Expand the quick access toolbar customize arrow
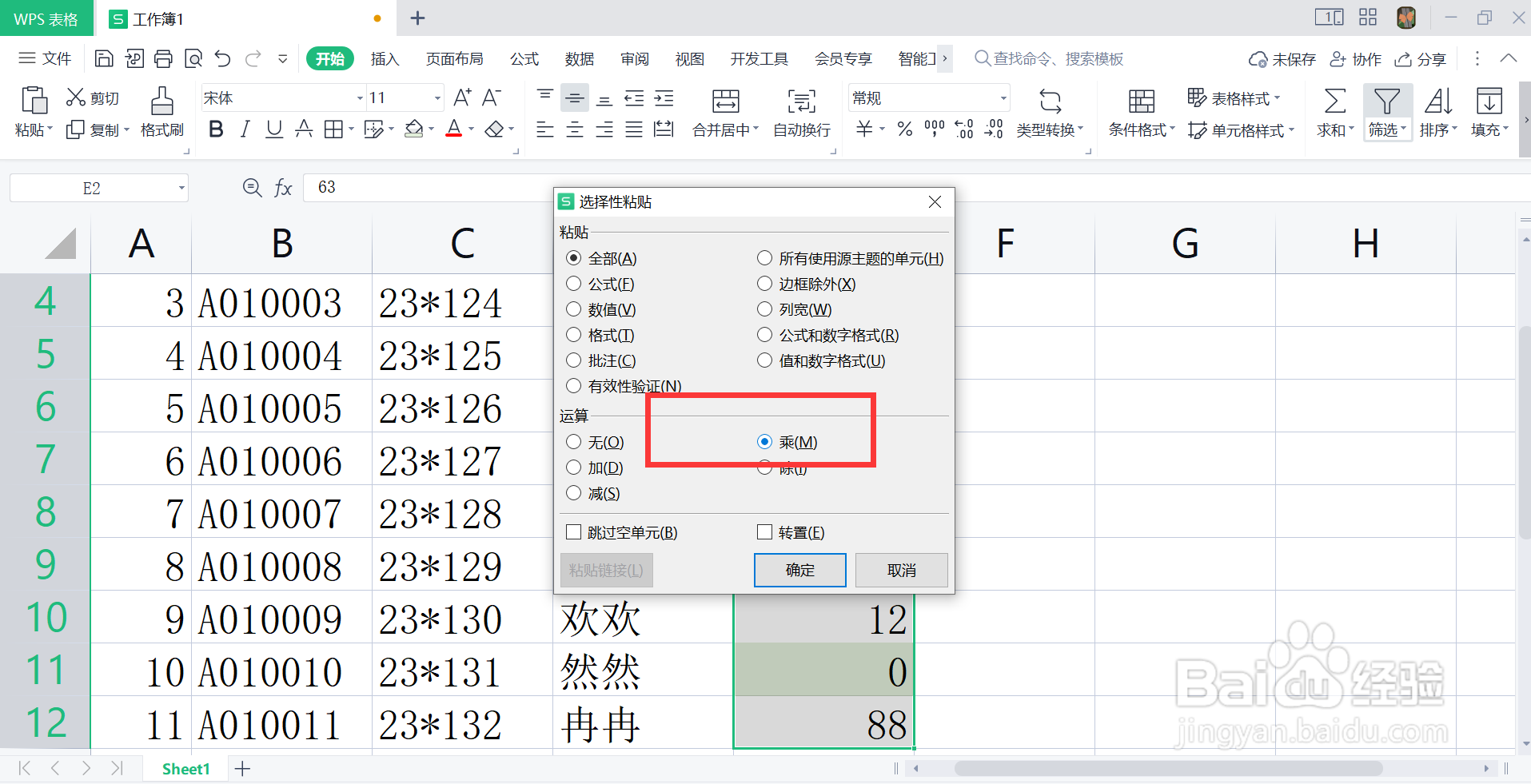 (282, 58)
